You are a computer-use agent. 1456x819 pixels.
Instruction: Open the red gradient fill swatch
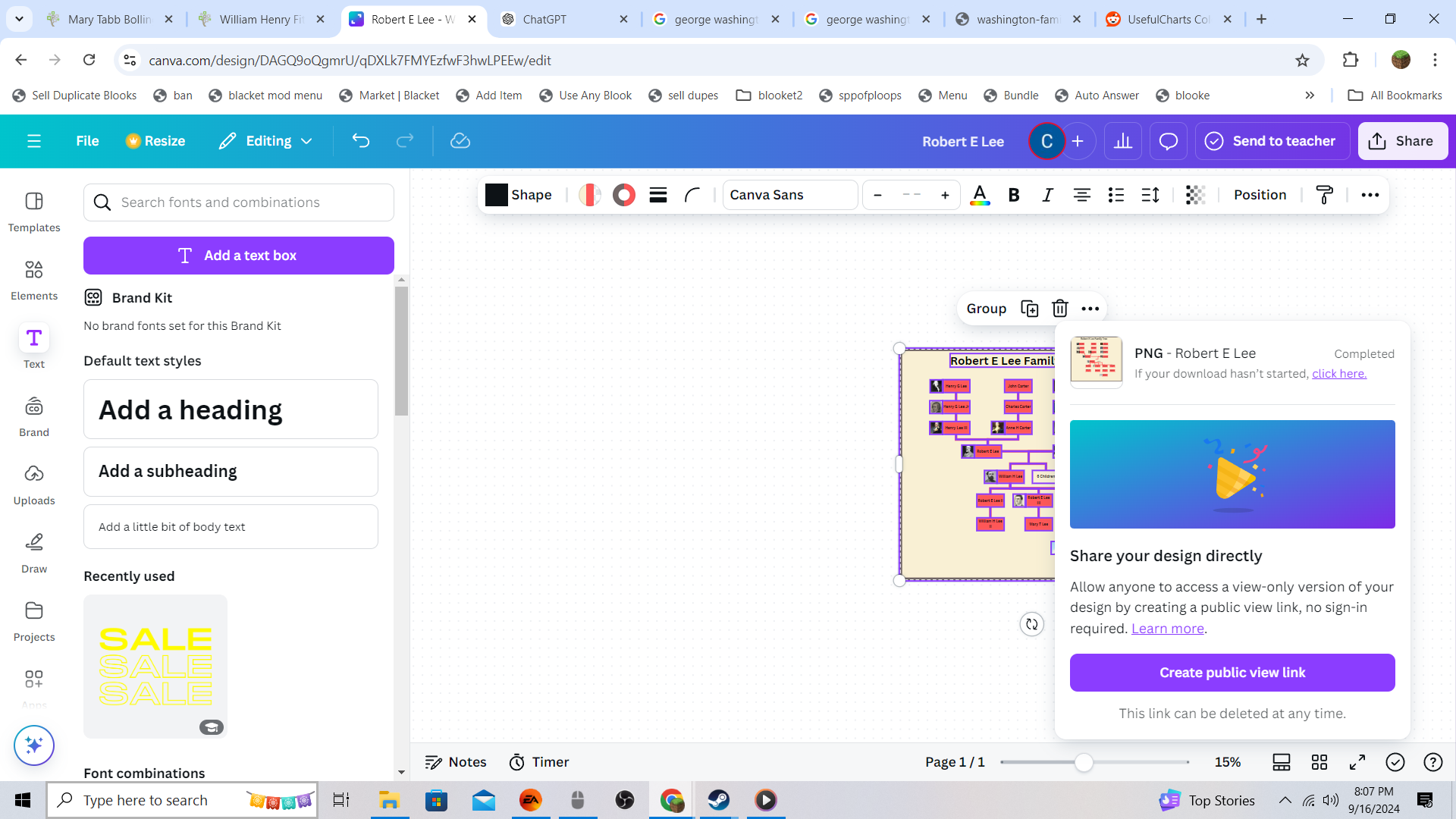(590, 195)
